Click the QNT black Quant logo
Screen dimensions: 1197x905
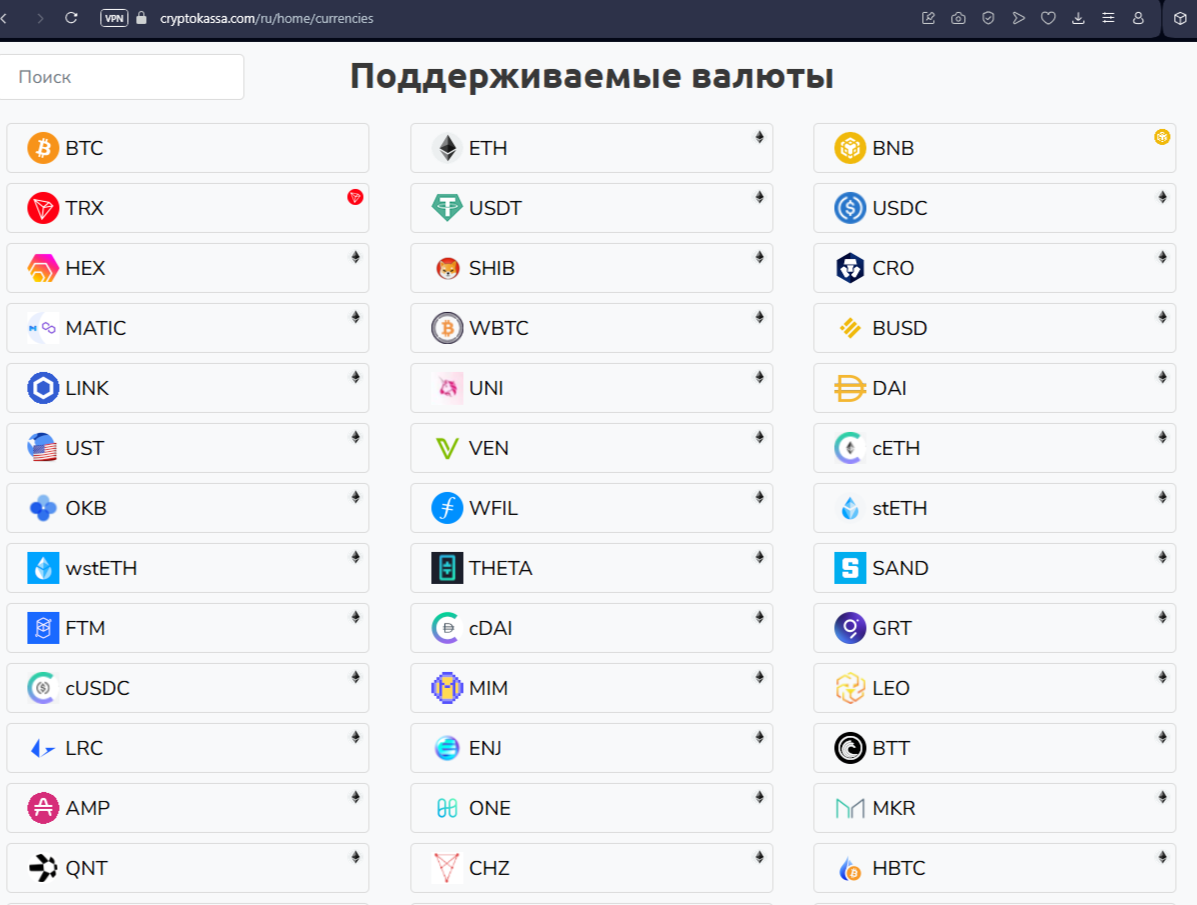43,868
